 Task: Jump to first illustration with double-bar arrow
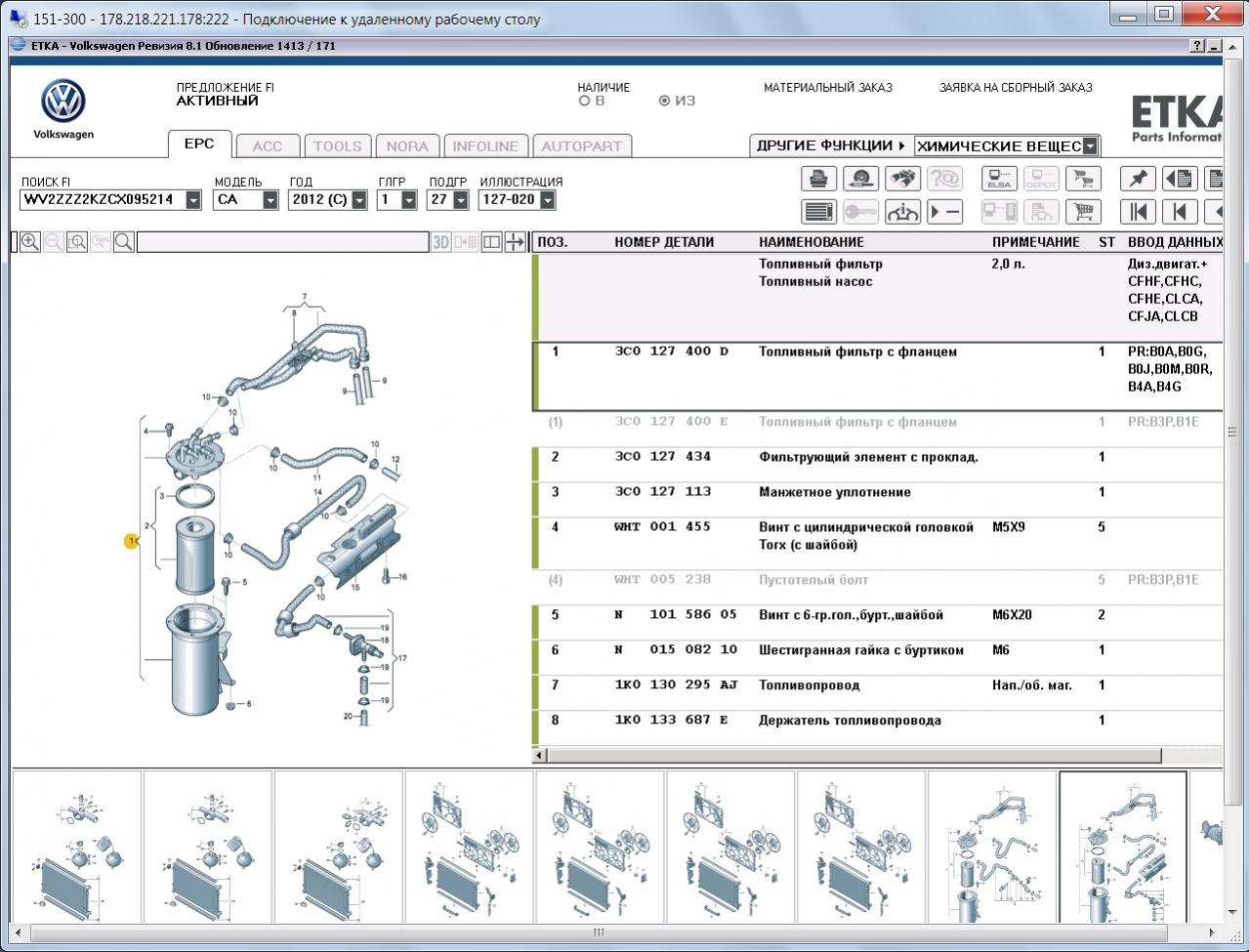coord(1138,212)
